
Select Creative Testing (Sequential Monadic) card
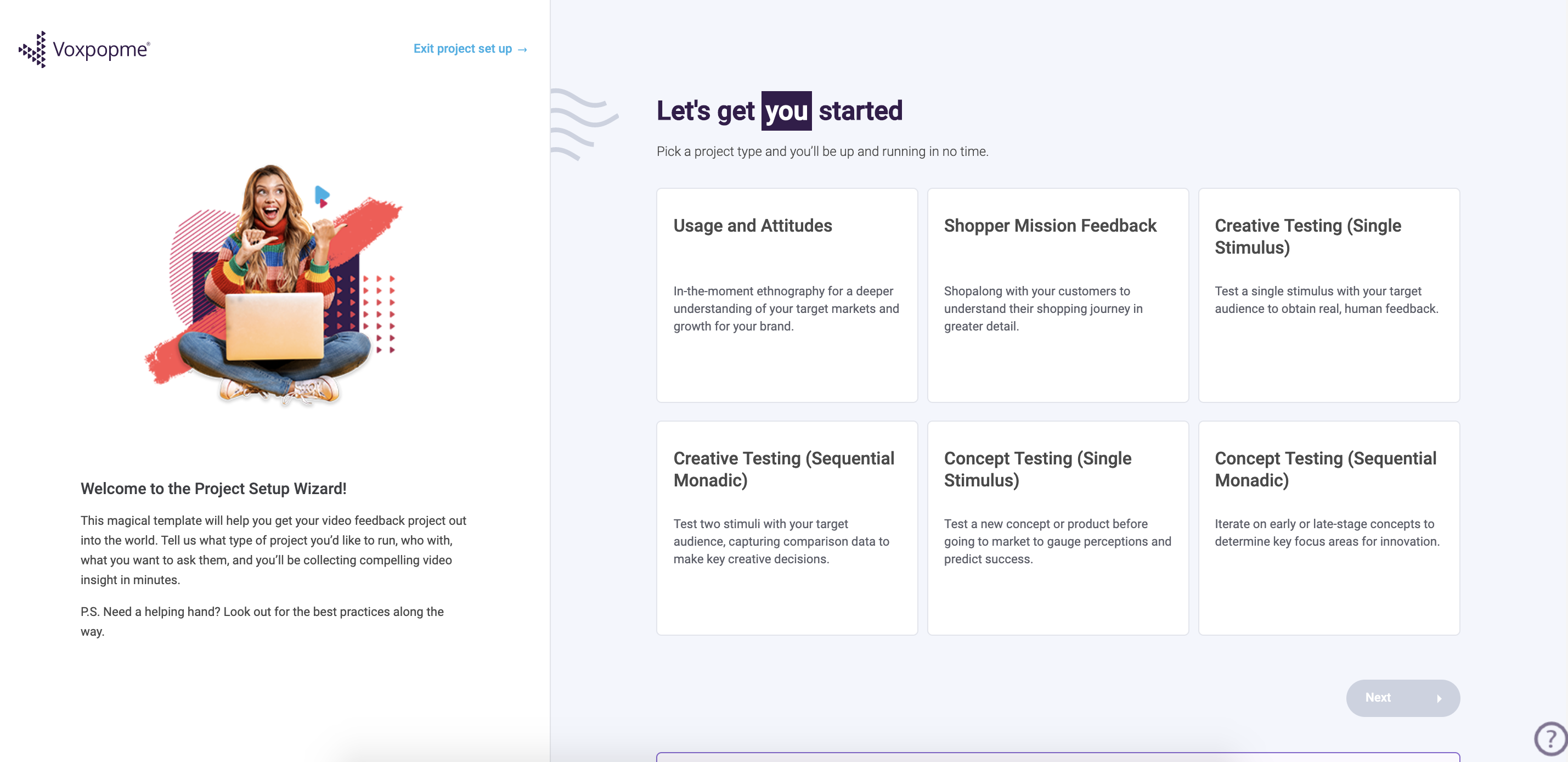(x=786, y=528)
